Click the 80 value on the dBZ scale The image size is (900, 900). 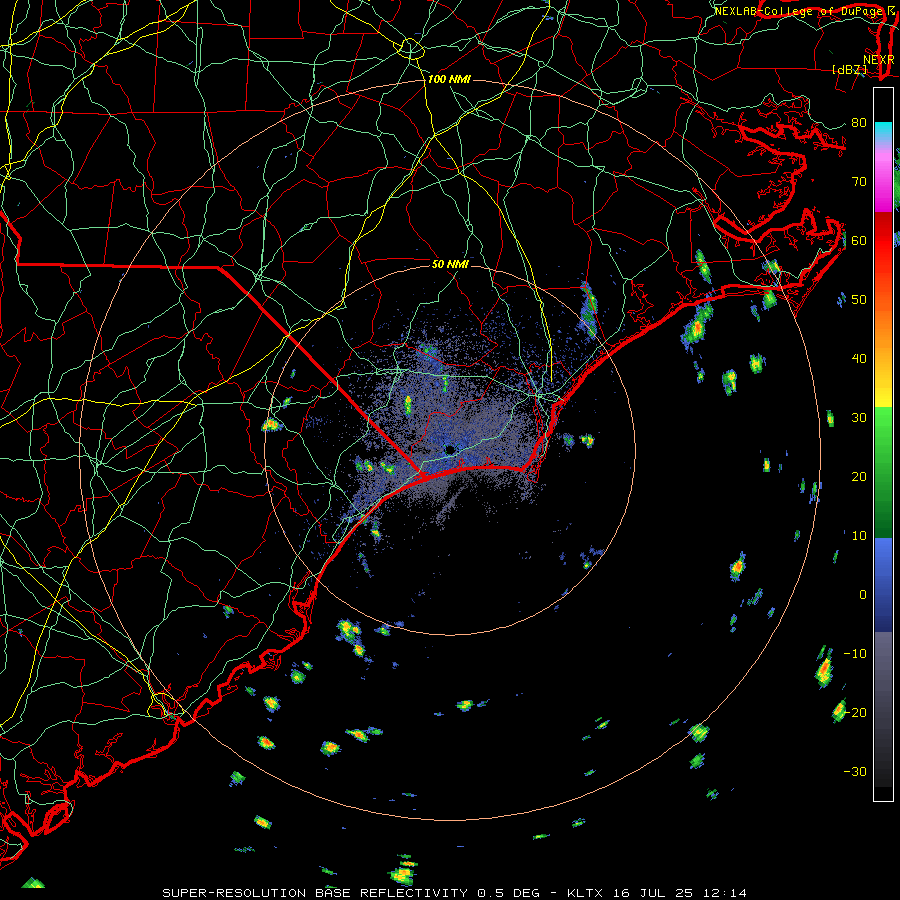pos(859,122)
